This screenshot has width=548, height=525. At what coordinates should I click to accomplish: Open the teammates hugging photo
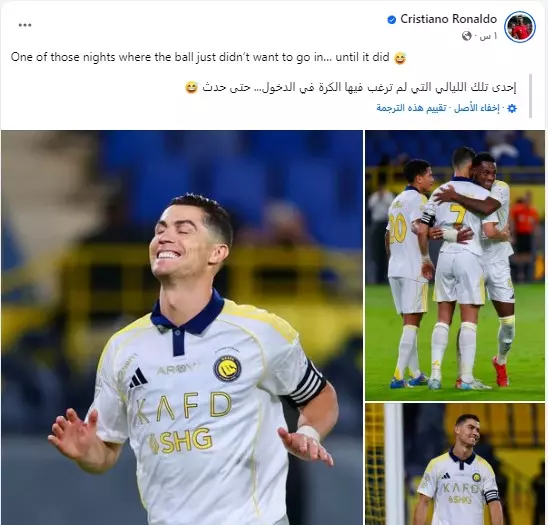tap(455, 265)
